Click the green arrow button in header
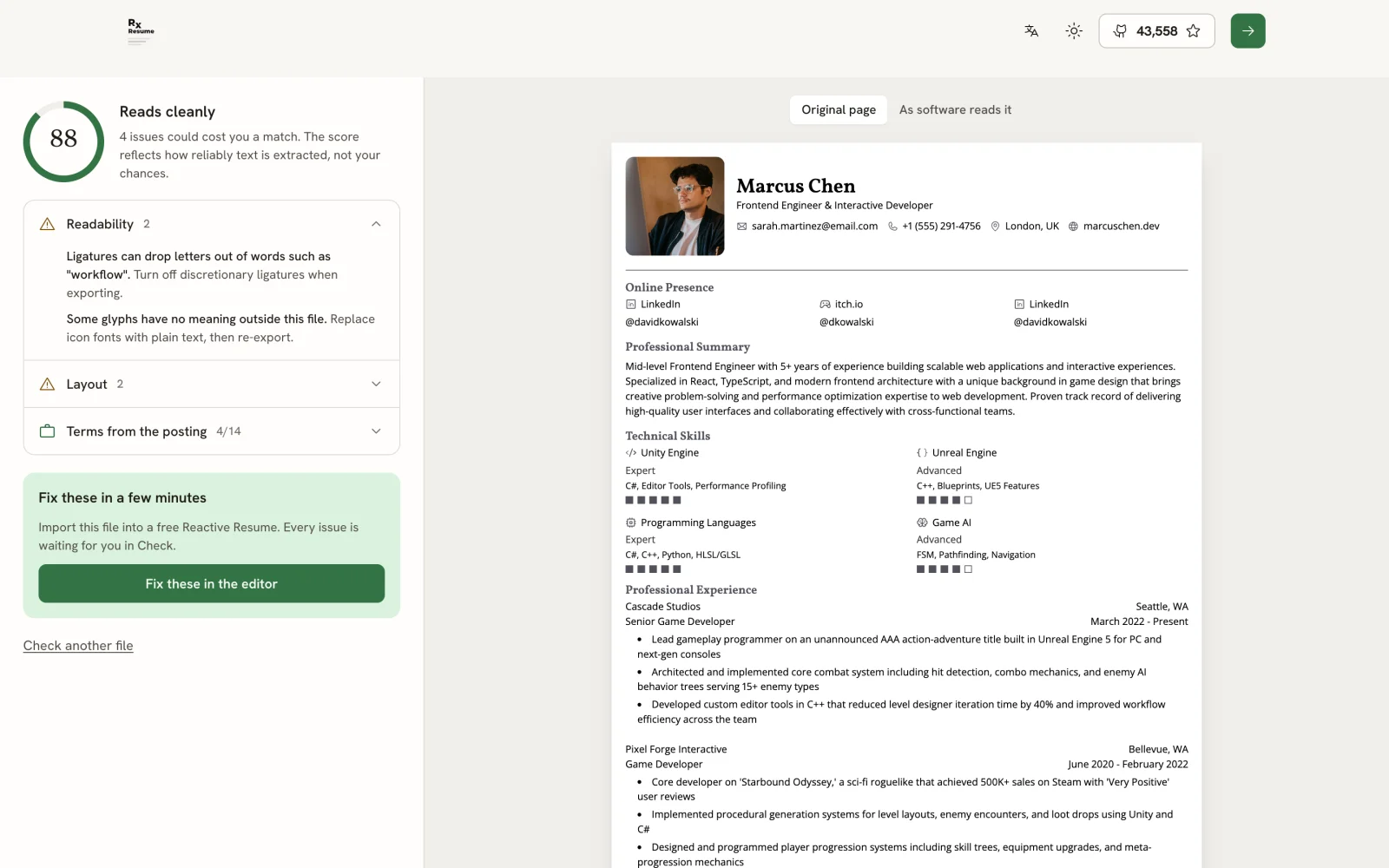Screen dimensions: 1389x868 (x=1247, y=31)
